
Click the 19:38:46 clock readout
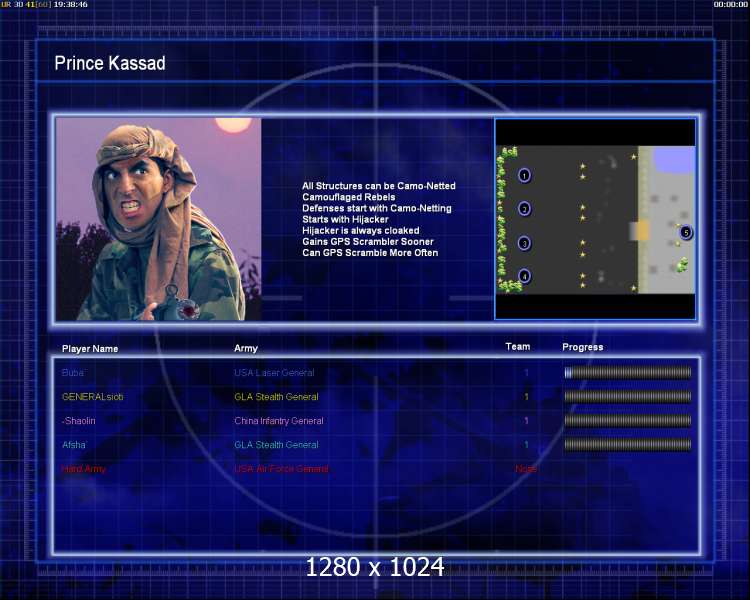click(x=70, y=4)
